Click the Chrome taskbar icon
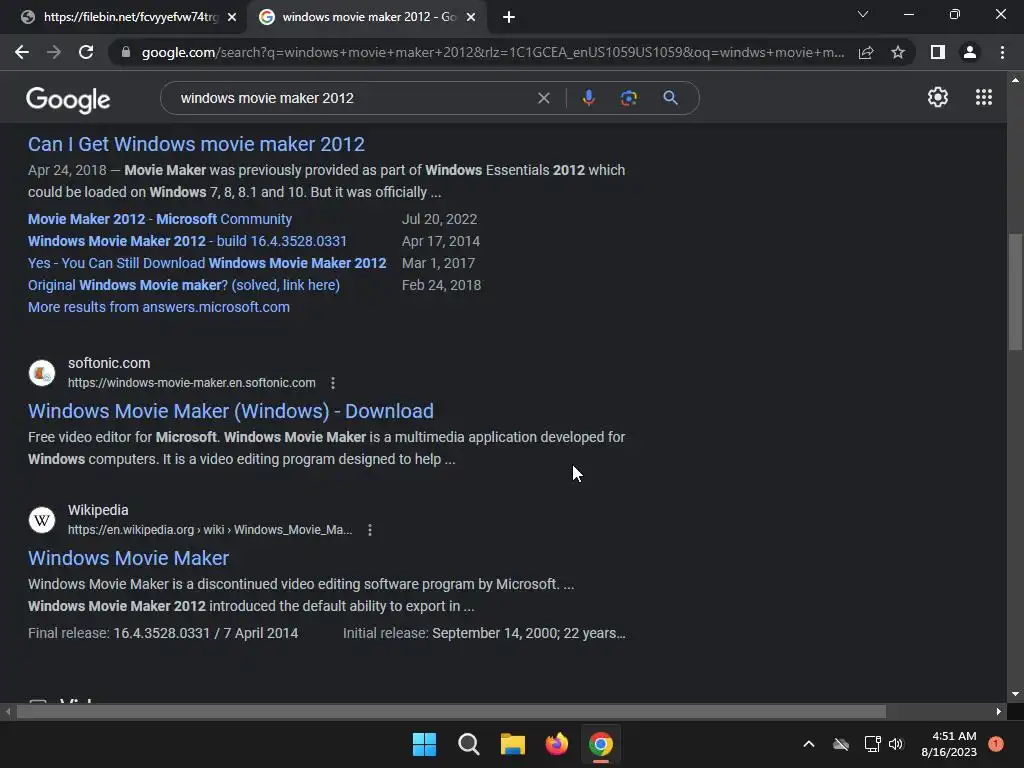 click(601, 744)
